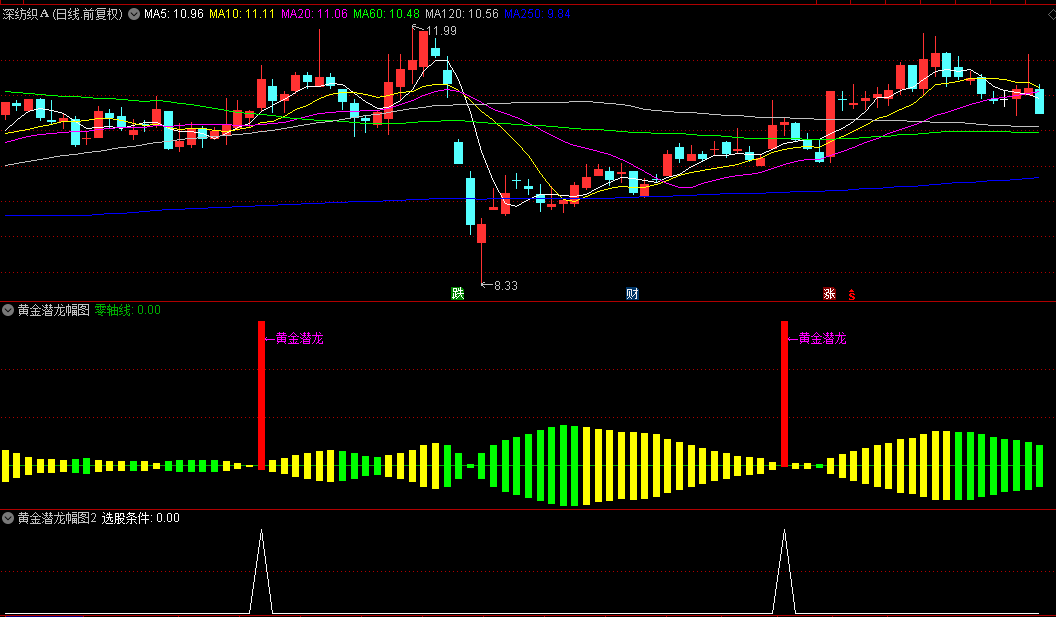Viewport: 1056px width, 617px height.
Task: Select the MA10: 11.11 label
Action: coord(242,13)
